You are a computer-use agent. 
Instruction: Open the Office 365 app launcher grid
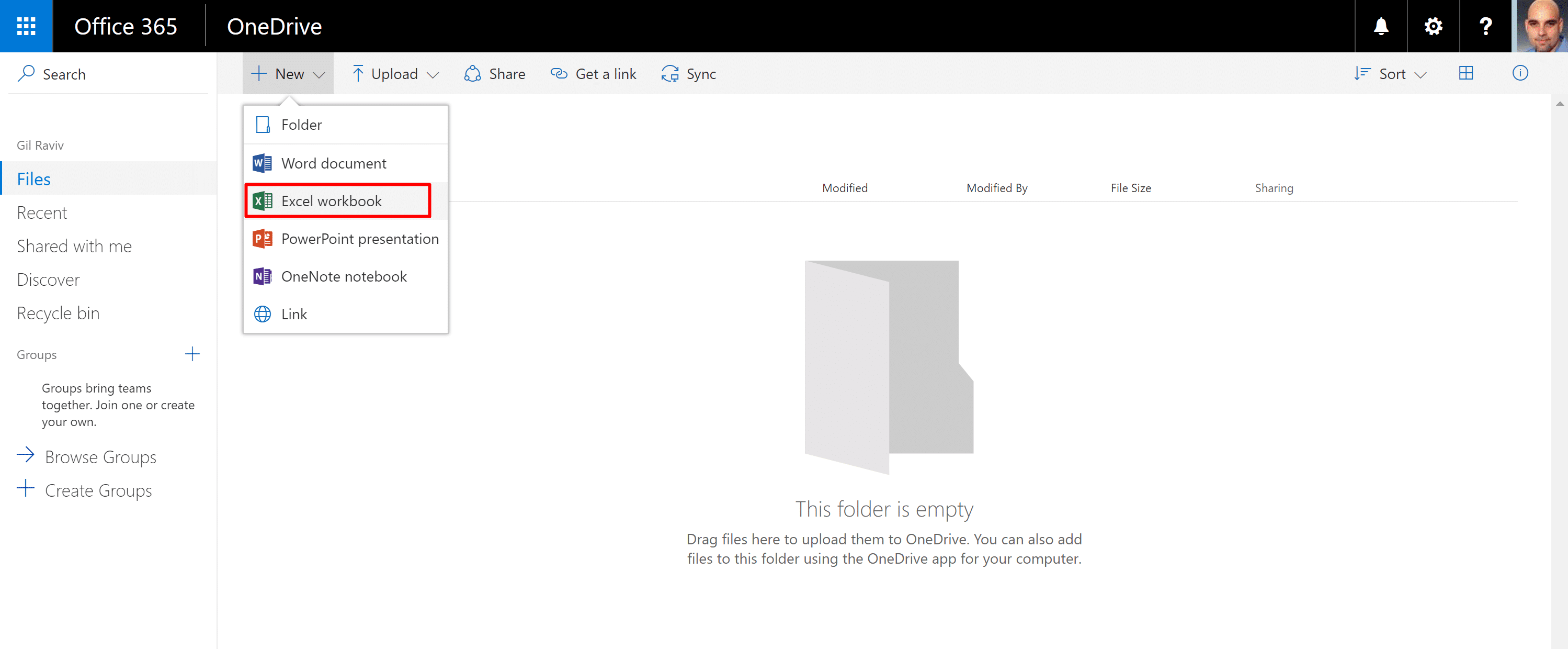point(26,26)
